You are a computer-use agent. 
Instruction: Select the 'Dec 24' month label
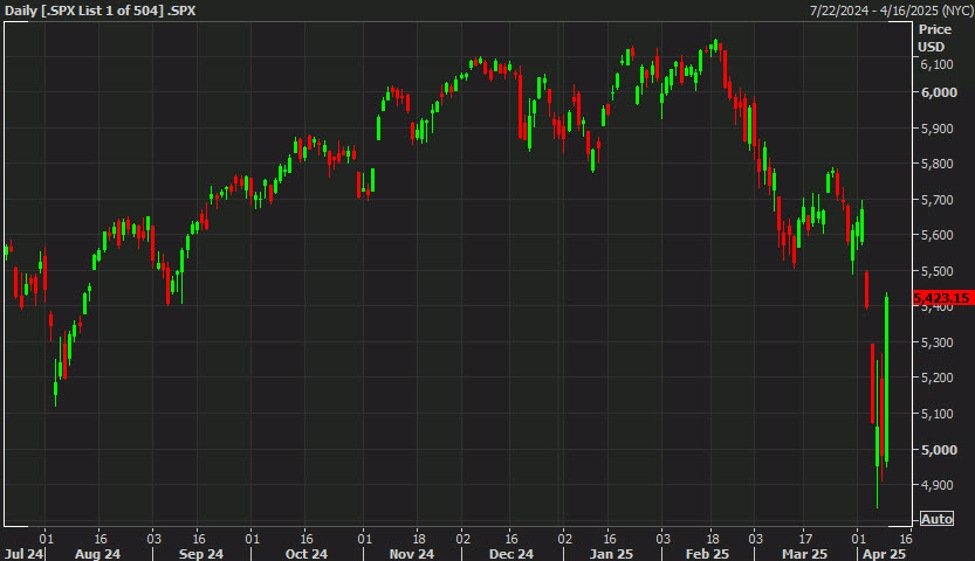[x=512, y=553]
